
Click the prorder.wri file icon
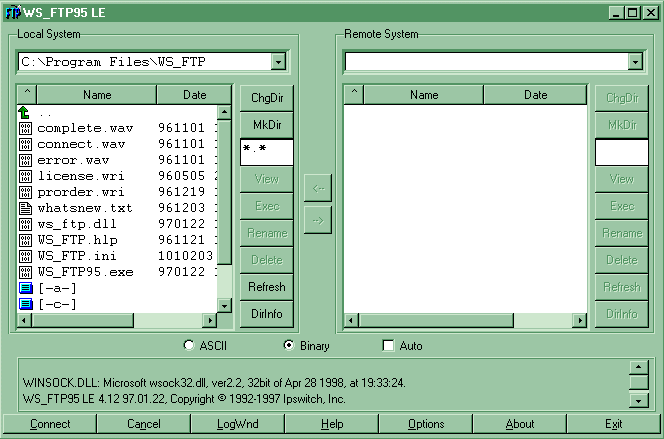click(25, 192)
